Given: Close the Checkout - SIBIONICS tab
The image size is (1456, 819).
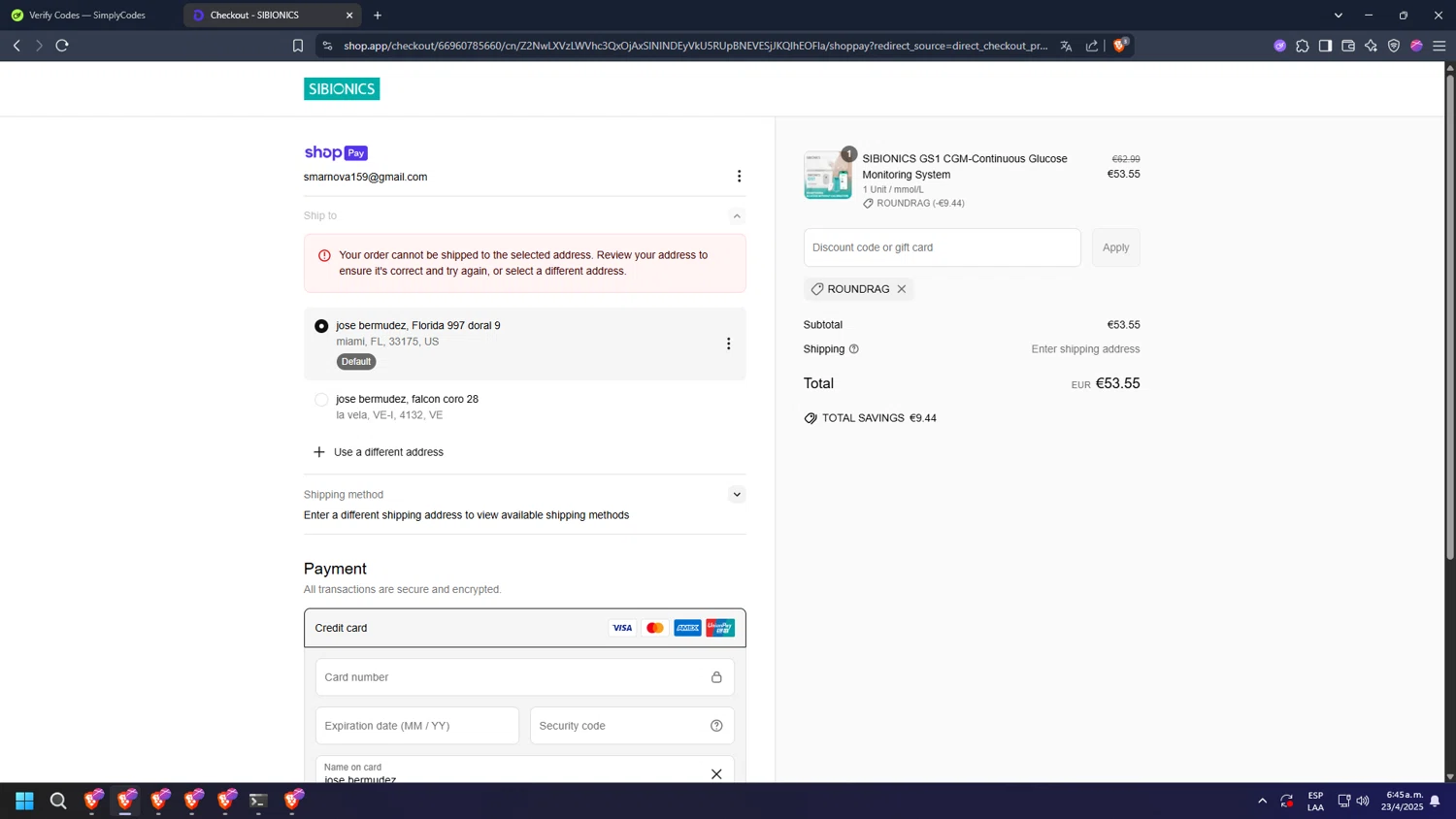Looking at the screenshot, I should point(349,16).
